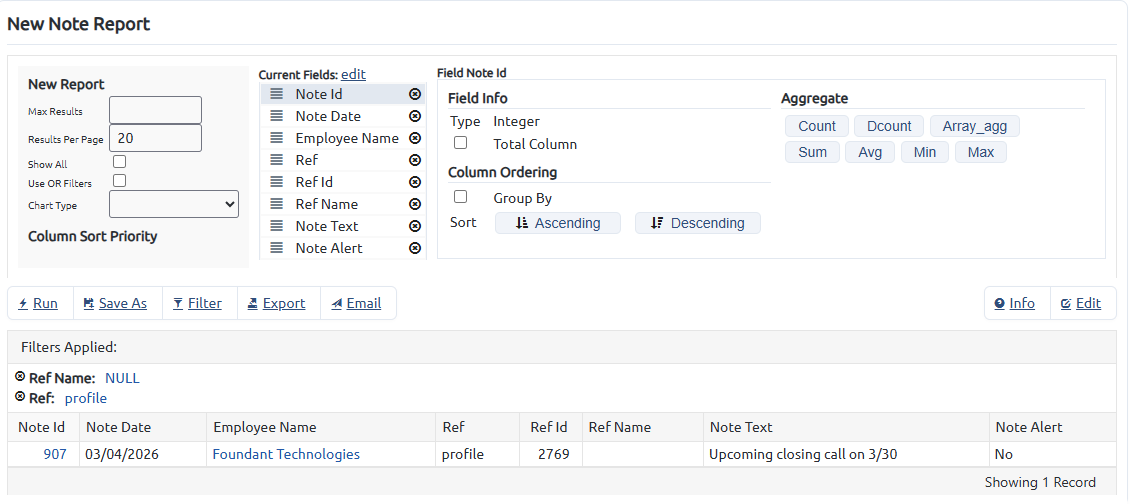Check the Total Column box
The image size is (1130, 504).
(461, 143)
